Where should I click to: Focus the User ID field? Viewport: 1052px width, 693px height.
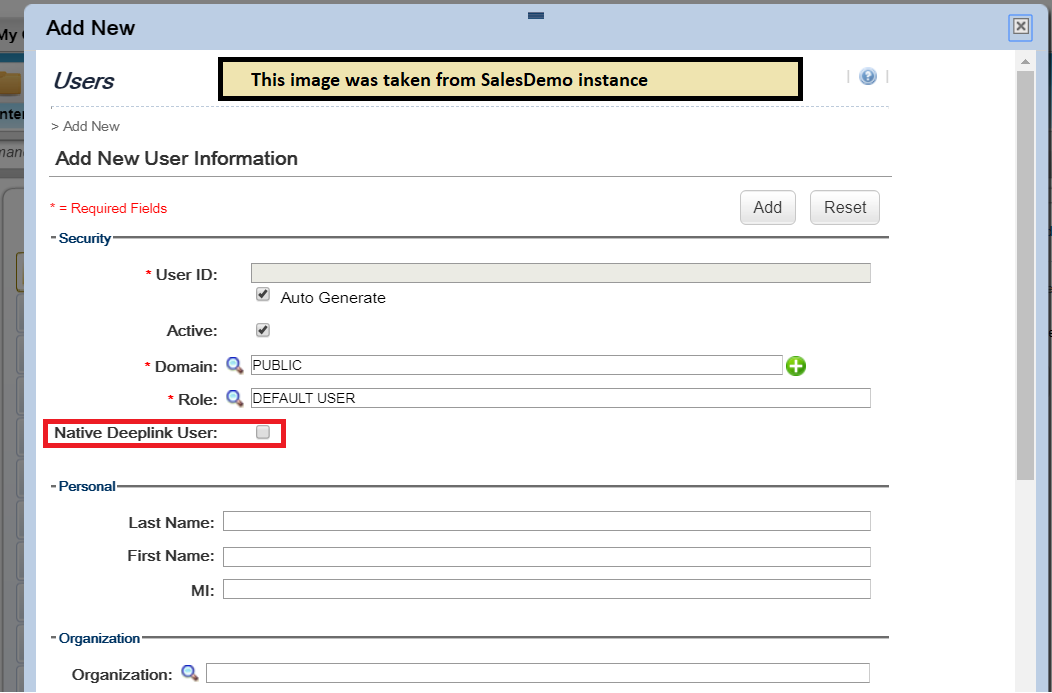561,273
